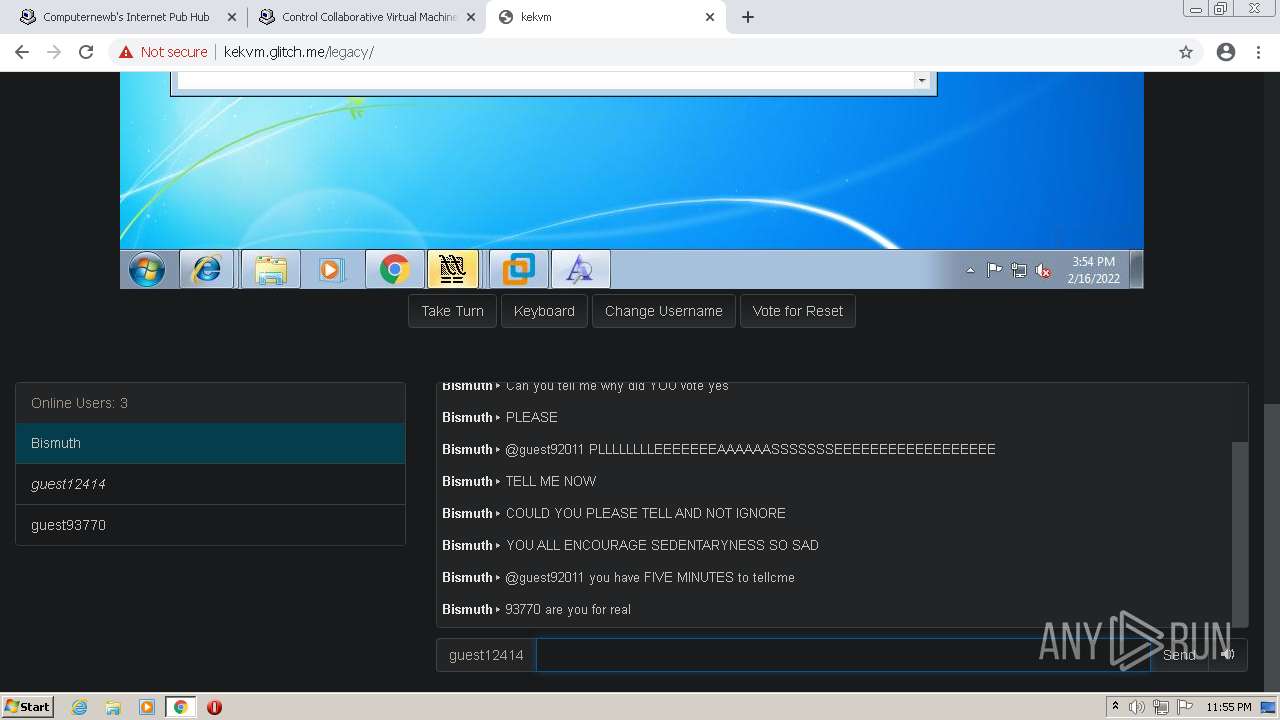Image resolution: width=1280 pixels, height=720 pixels.
Task: Select the kekvm browser tab
Action: [x=604, y=17]
